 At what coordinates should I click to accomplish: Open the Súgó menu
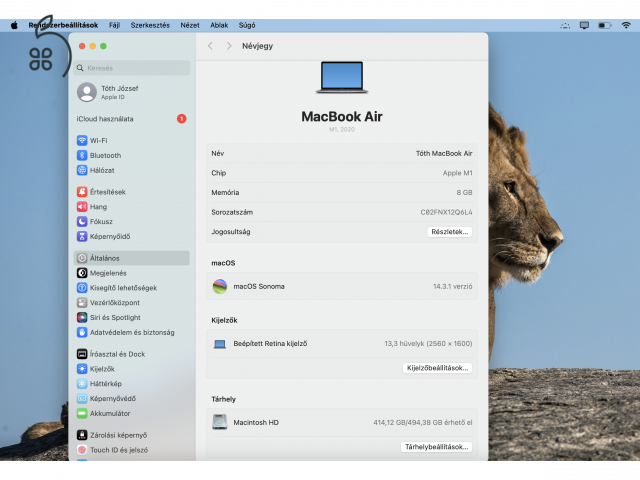(247, 25)
